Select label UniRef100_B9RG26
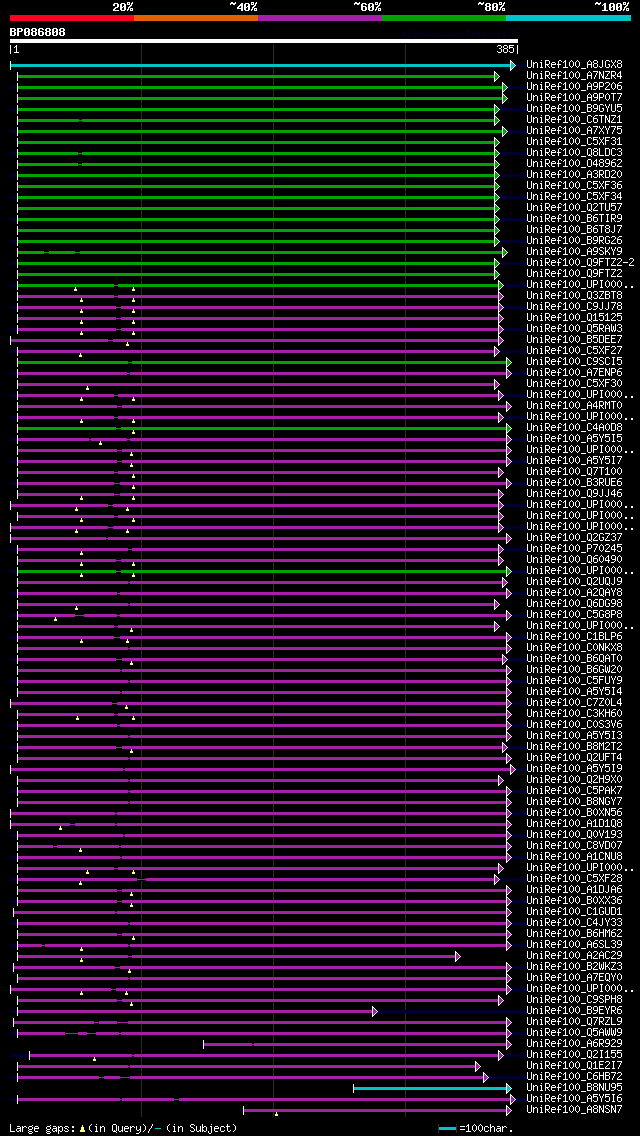 [x=574, y=241]
